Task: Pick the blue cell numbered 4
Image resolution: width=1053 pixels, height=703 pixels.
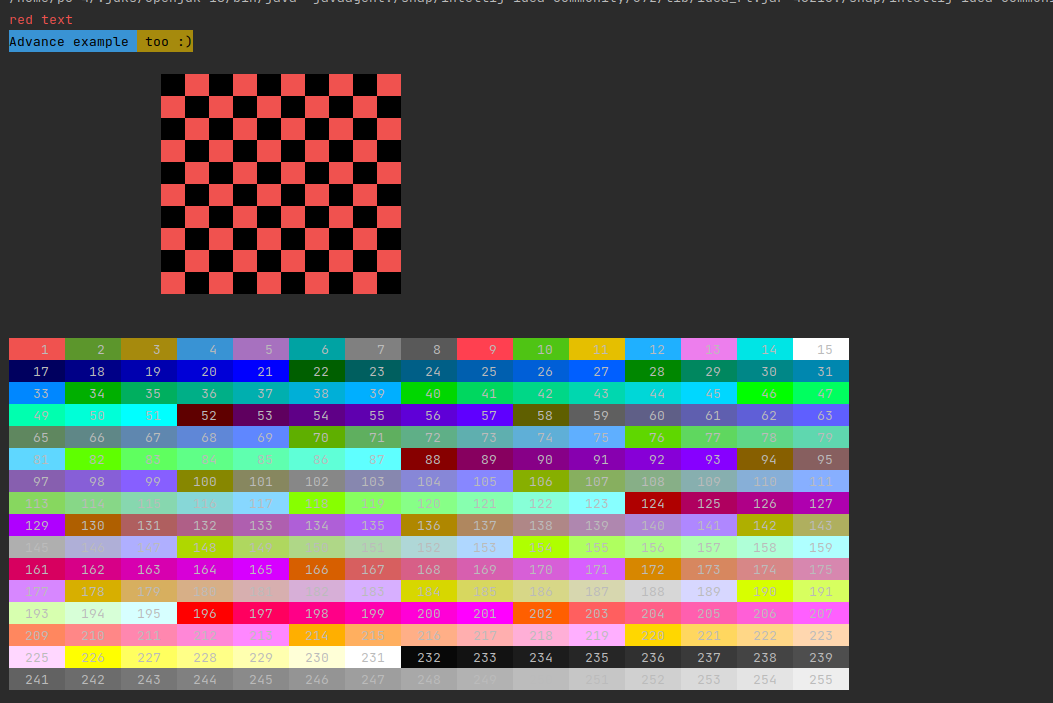Action: pos(205,349)
